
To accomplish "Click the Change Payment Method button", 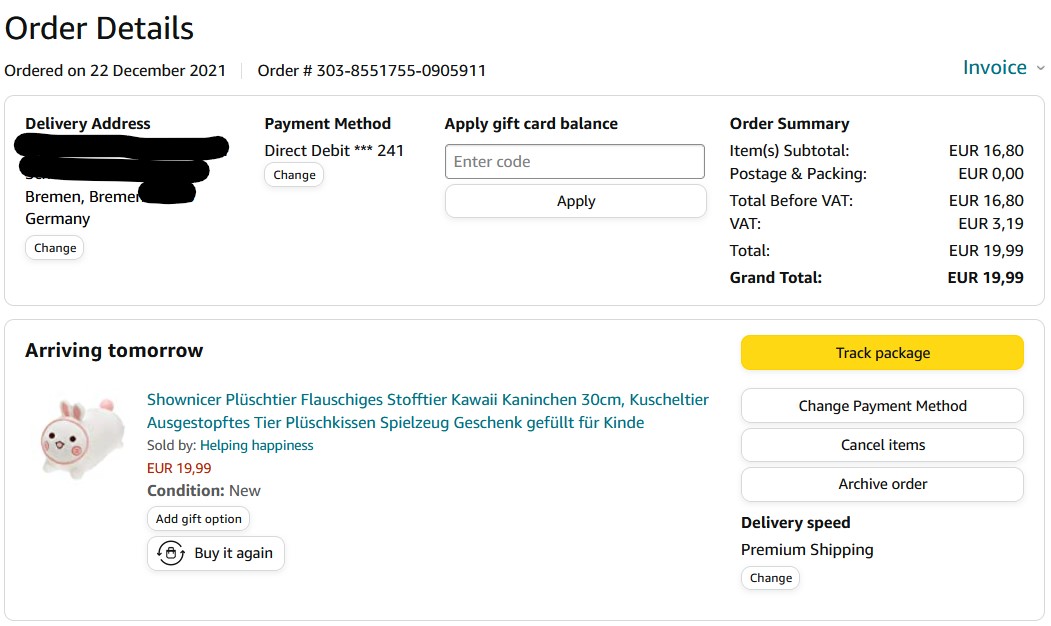I will click(x=882, y=406).
